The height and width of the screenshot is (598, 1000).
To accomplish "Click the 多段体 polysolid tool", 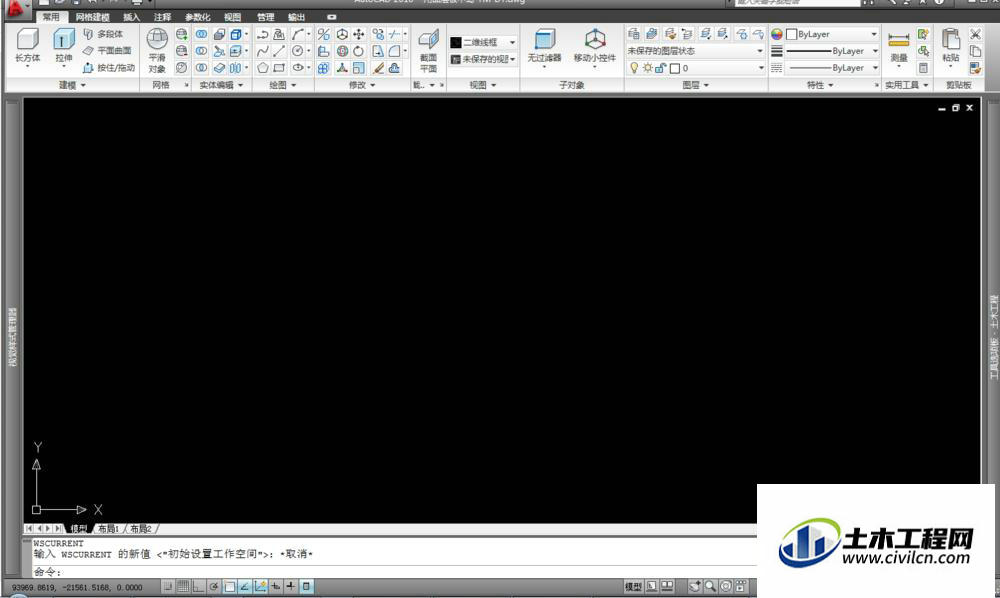I will [103, 34].
